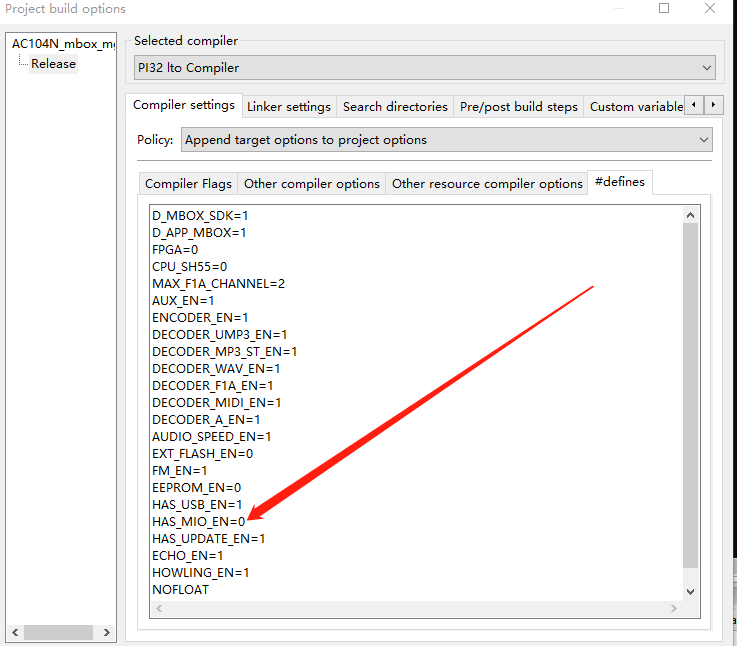The height and width of the screenshot is (646, 737).
Task: Click the DECODER_WAV_EN=1 define
Action: (216, 369)
